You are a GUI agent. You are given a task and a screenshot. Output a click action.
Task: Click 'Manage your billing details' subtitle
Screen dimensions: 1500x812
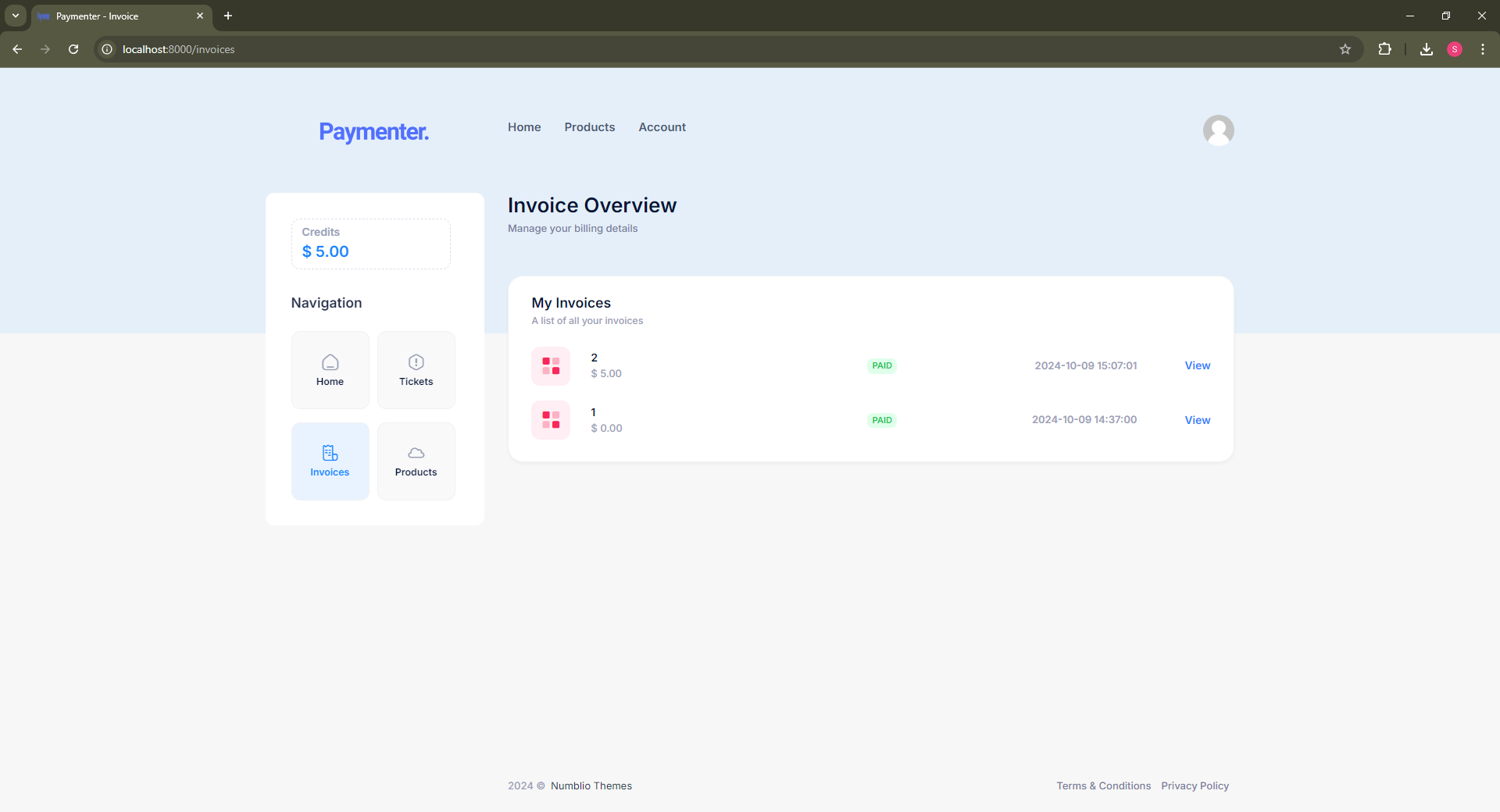[572, 229]
